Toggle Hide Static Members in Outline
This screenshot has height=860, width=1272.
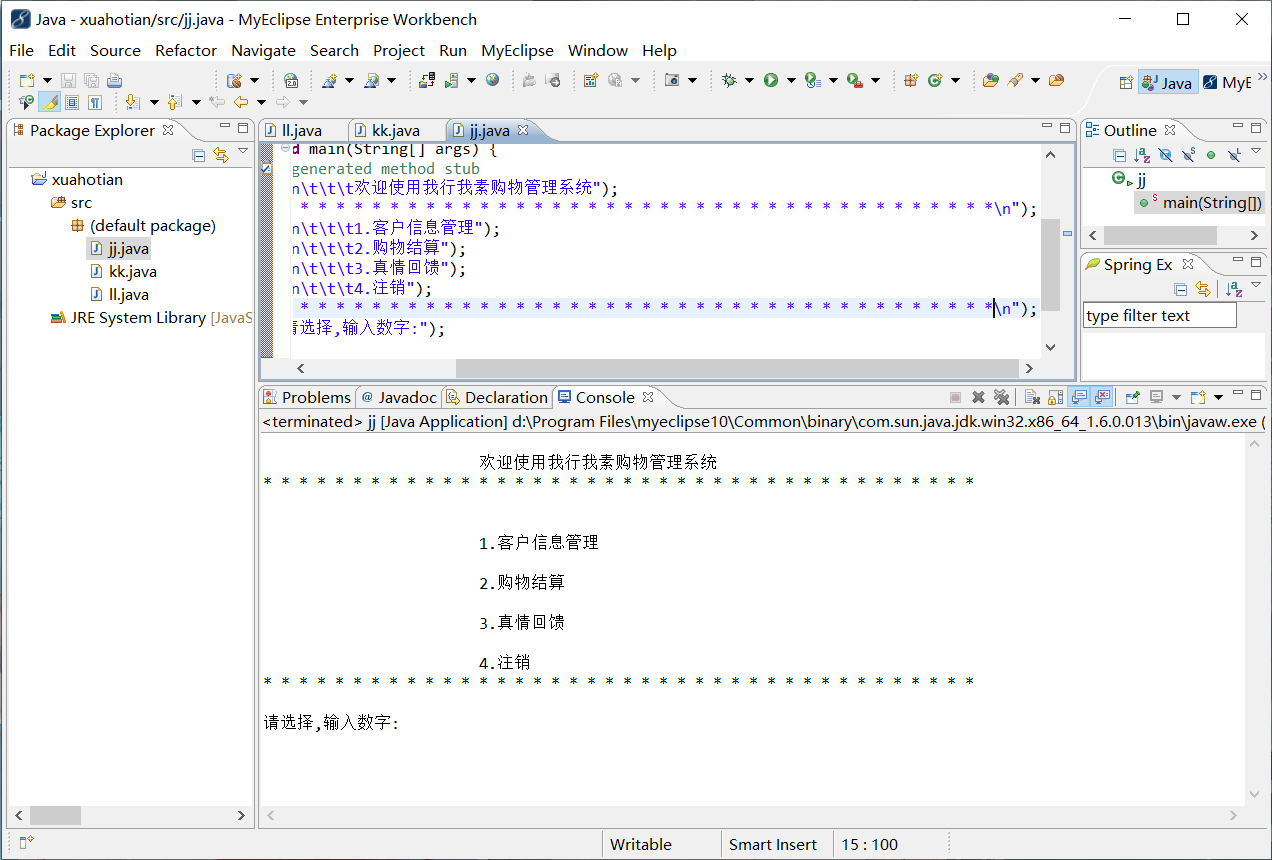(1188, 155)
